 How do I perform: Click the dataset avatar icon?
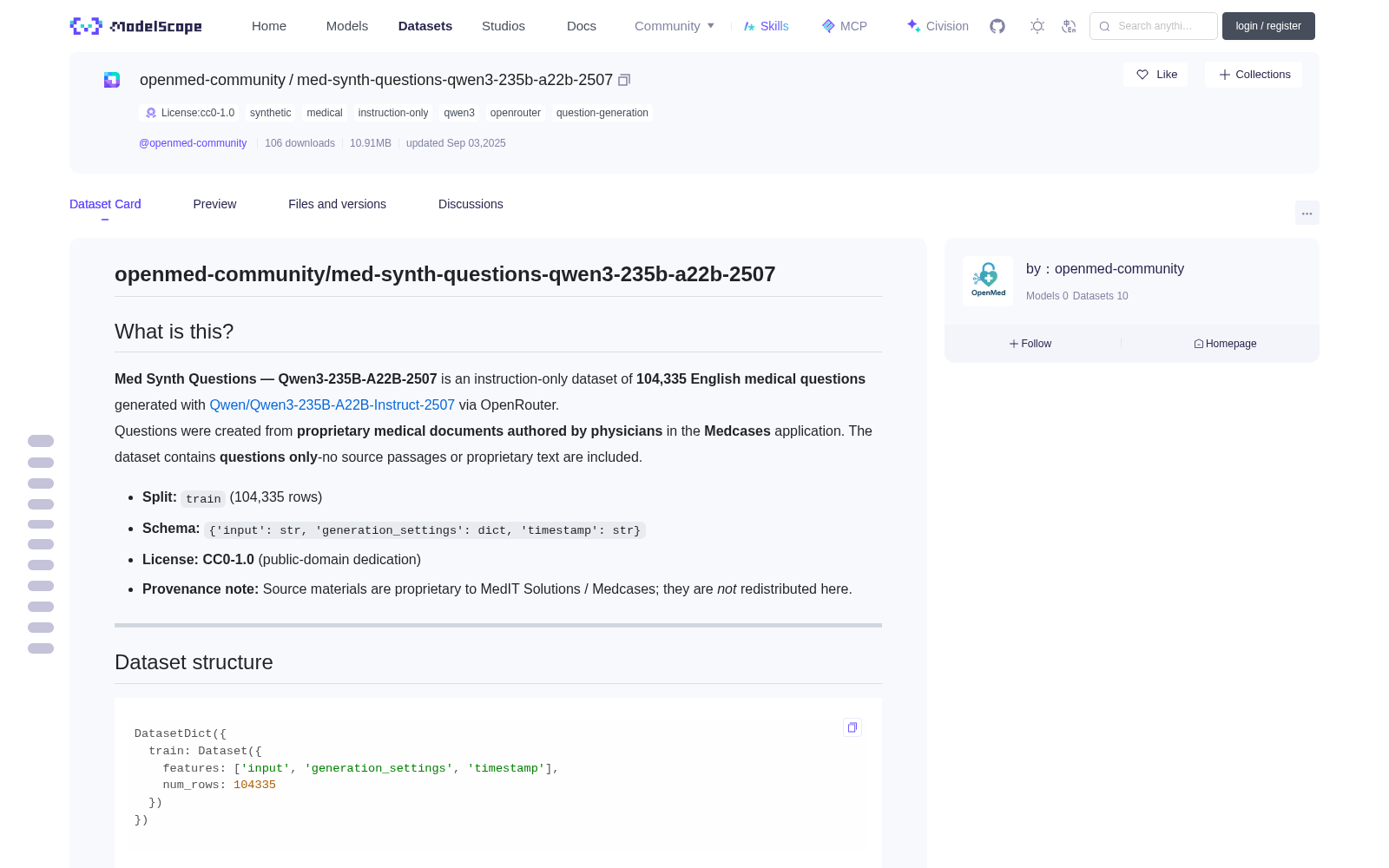pyautogui.click(x=112, y=80)
